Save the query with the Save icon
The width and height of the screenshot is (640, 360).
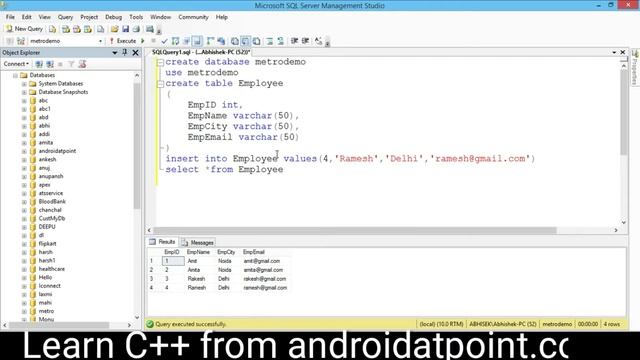[x=125, y=29]
